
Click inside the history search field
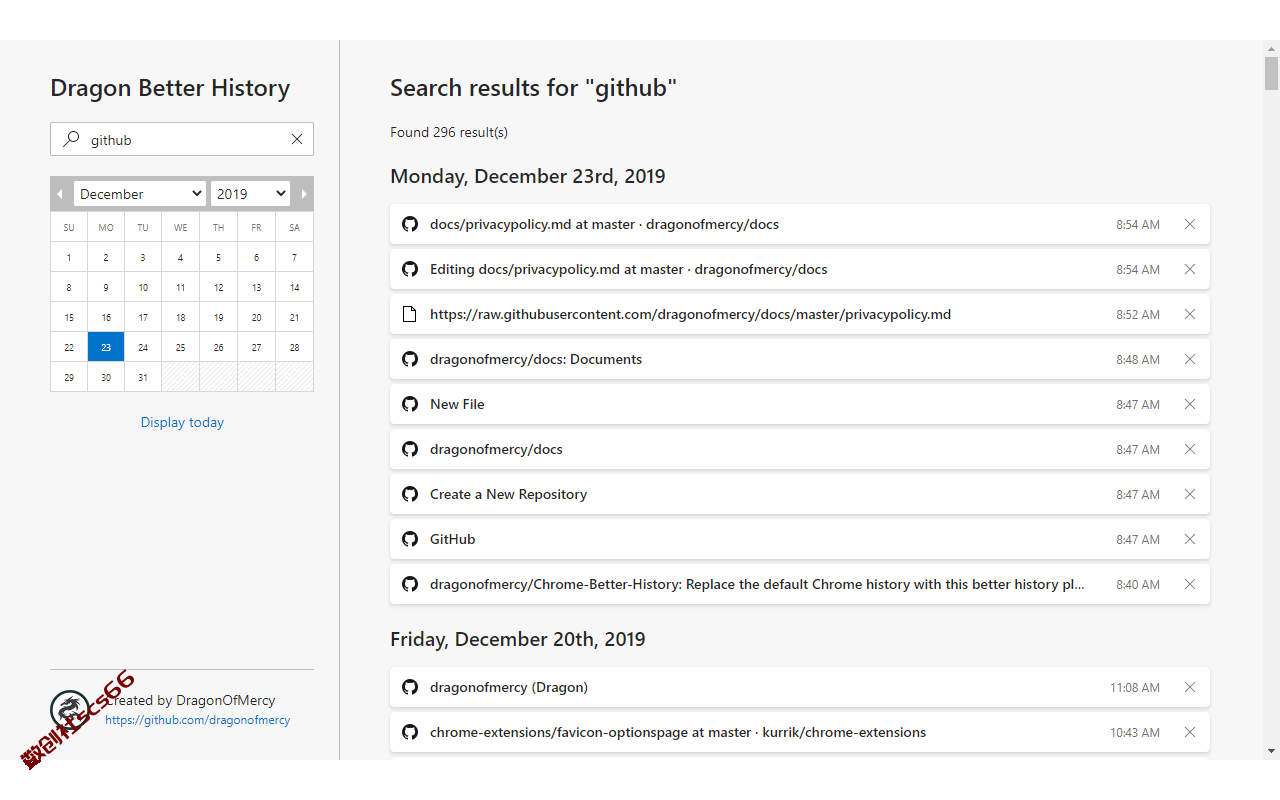click(x=182, y=139)
